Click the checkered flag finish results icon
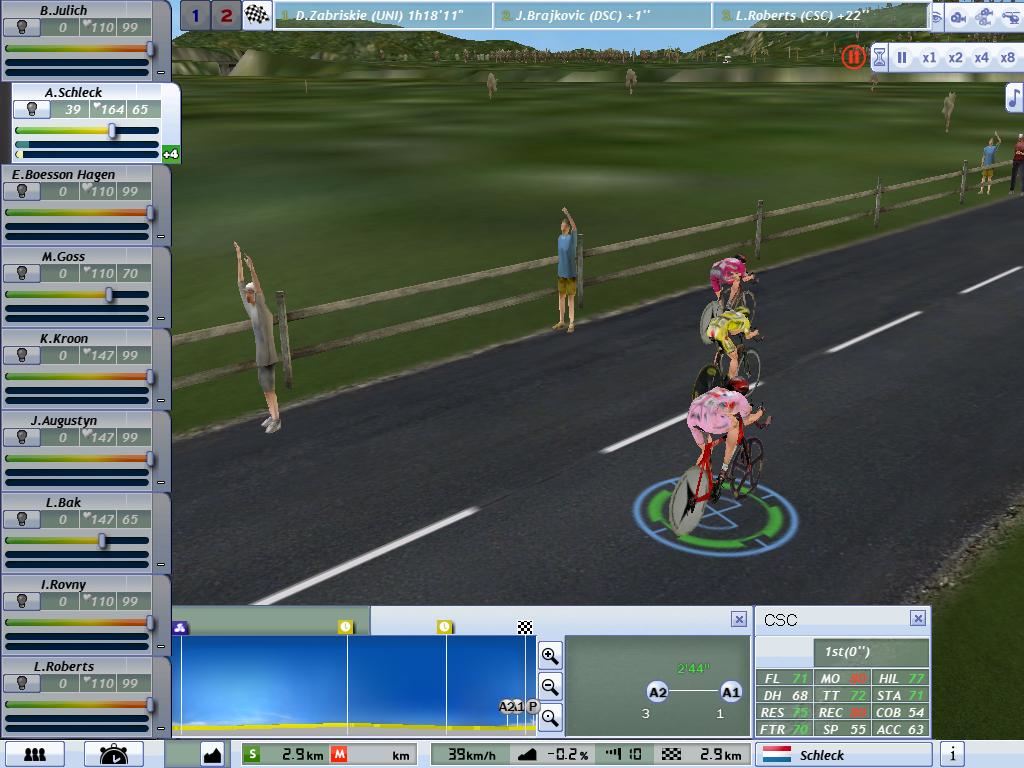 (257, 16)
